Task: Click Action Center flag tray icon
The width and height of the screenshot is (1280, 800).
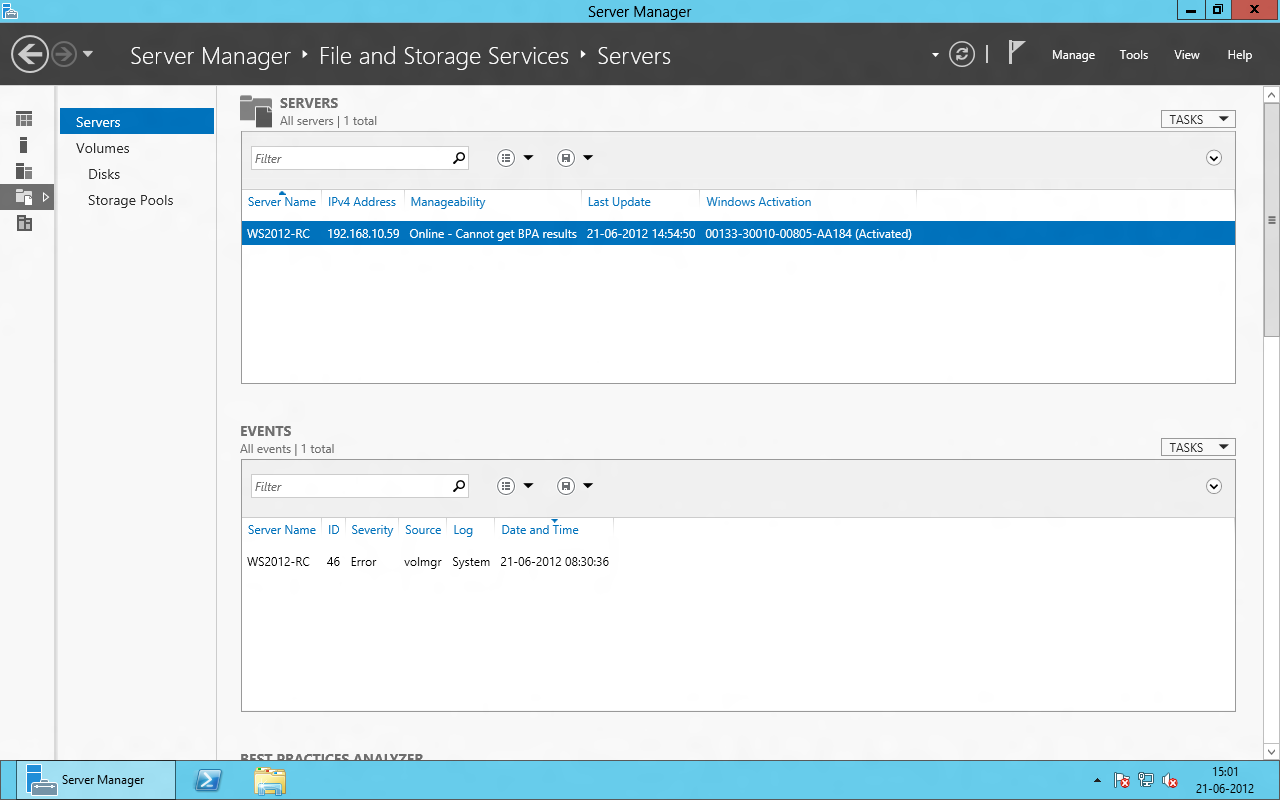Action: point(1122,780)
